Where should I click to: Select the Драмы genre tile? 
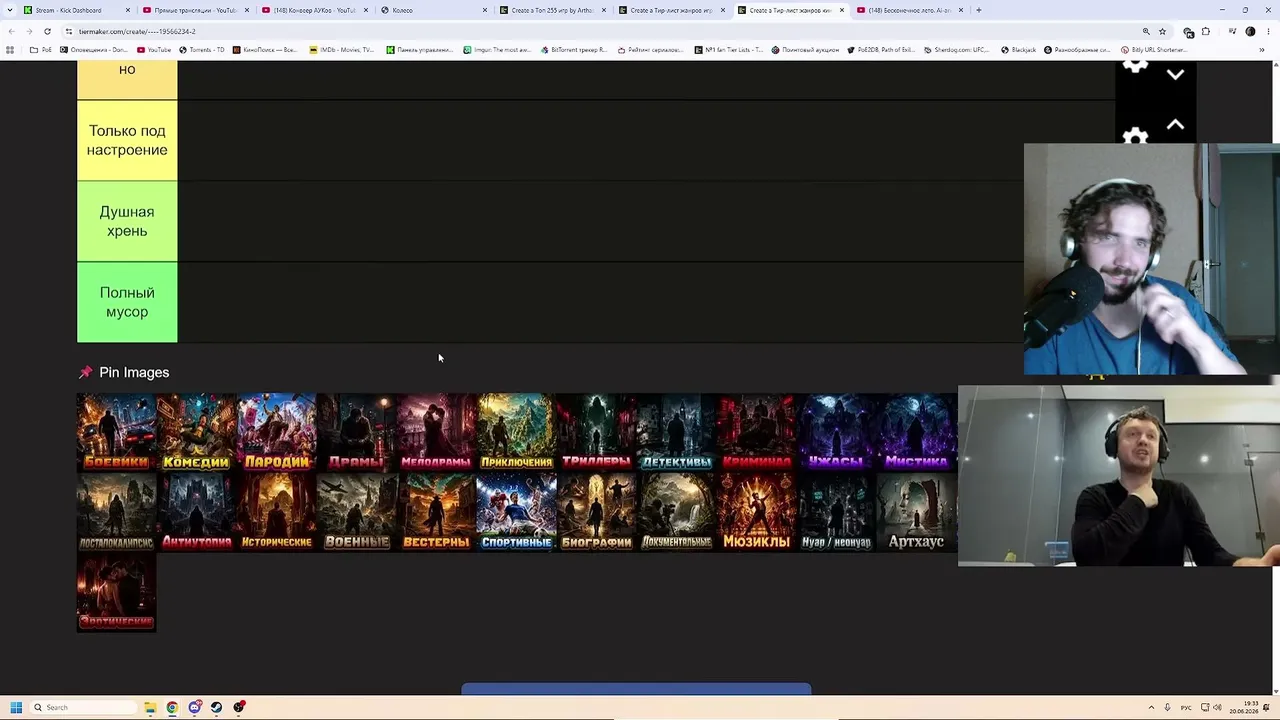coord(357,432)
